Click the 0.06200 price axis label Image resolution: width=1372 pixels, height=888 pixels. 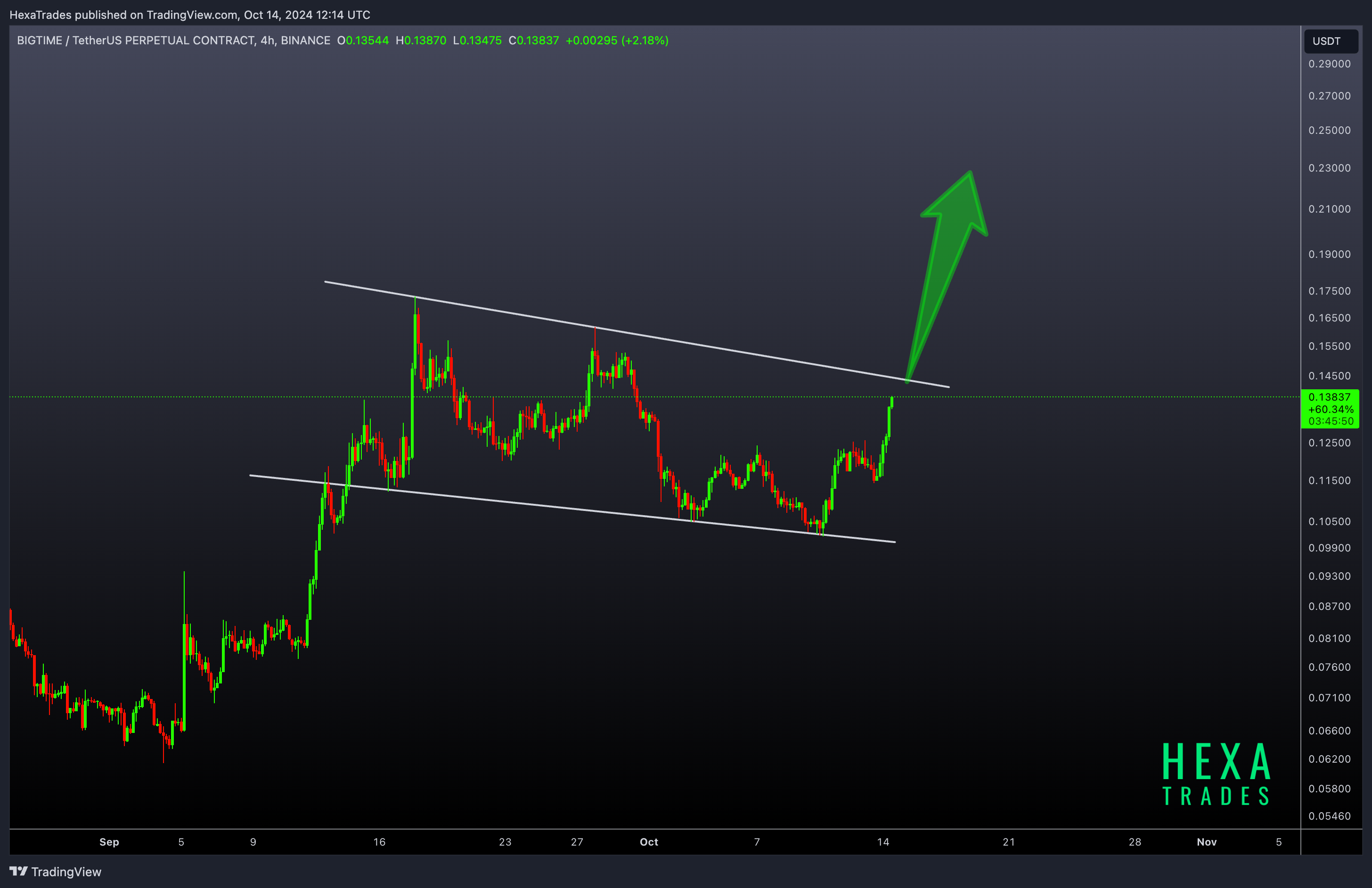[x=1329, y=759]
